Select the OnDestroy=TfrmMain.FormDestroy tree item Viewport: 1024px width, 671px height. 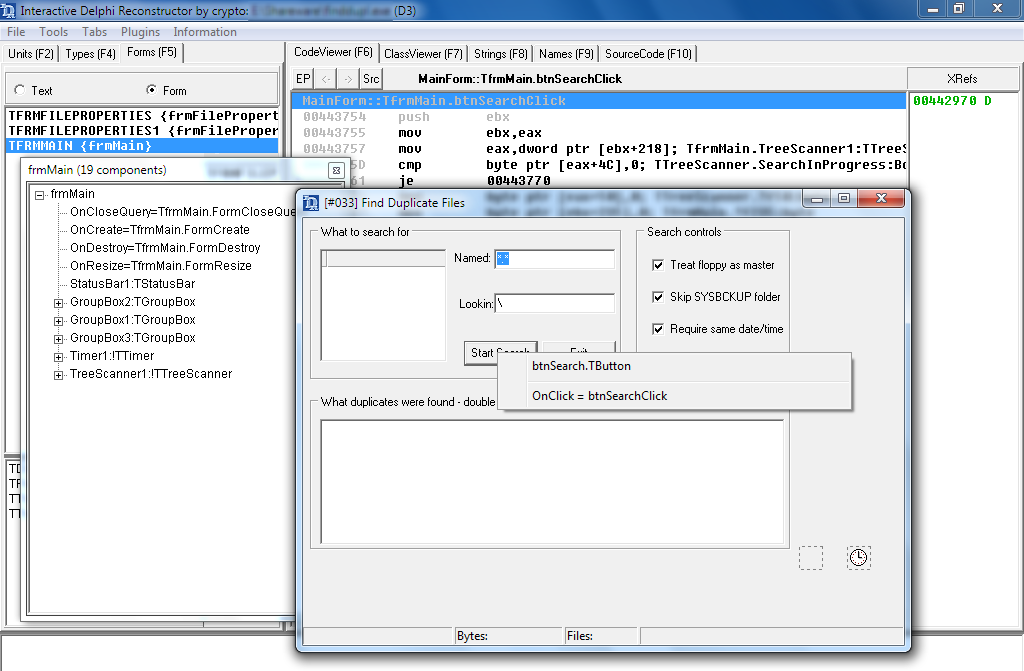[x=165, y=248]
